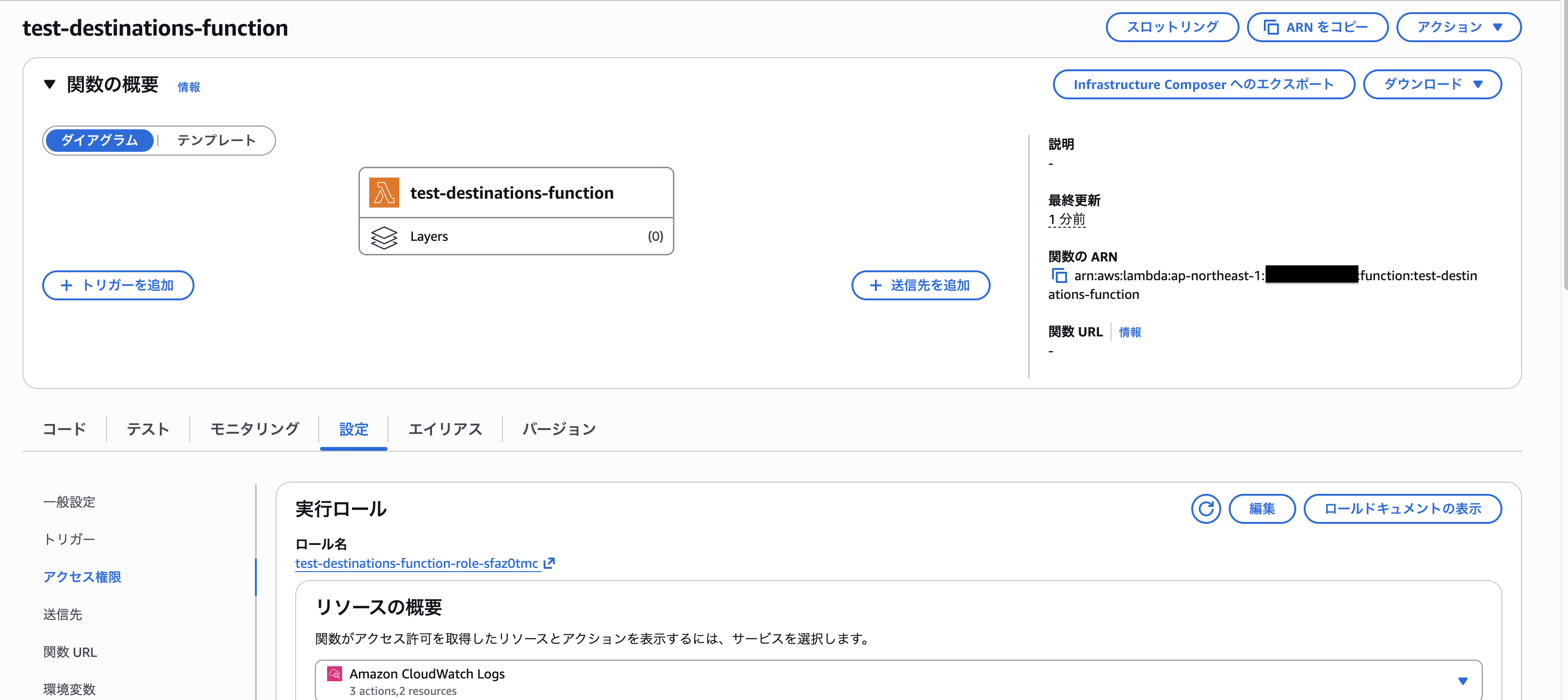Collapse the 関数の概要 section triangle
Viewport: 1568px width, 700px height.
click(50, 84)
